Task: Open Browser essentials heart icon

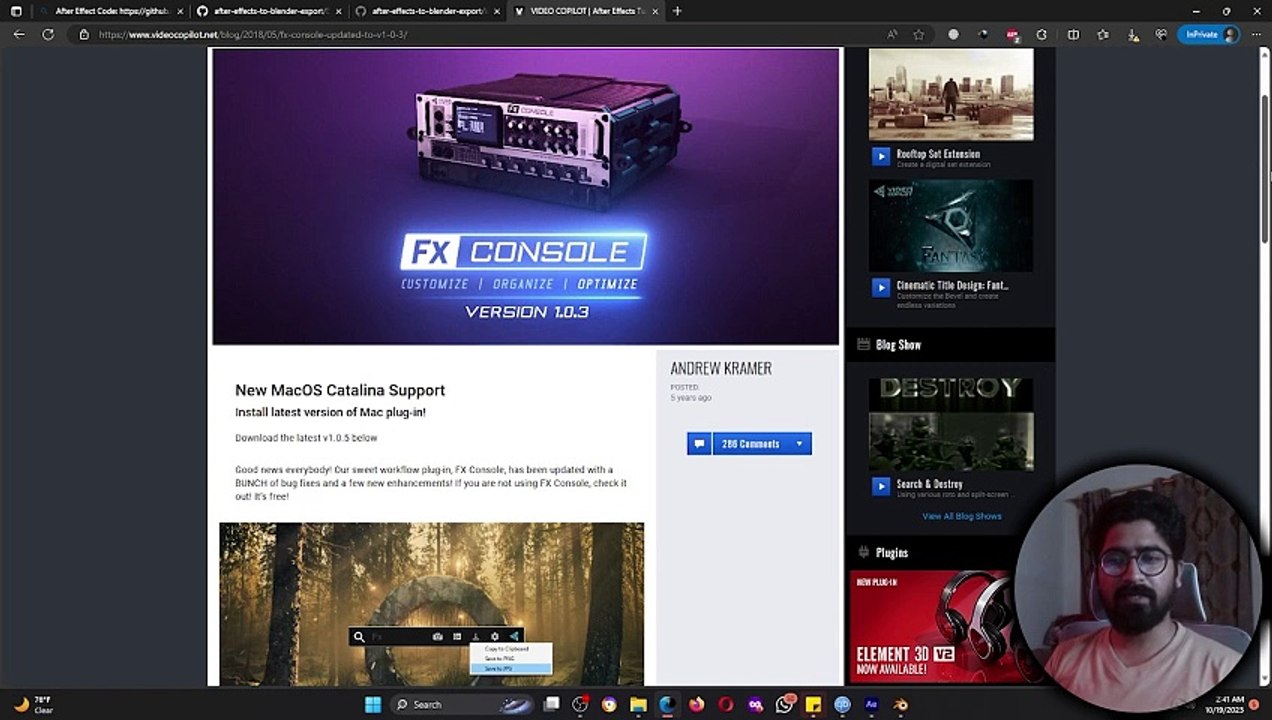Action: tap(1161, 34)
